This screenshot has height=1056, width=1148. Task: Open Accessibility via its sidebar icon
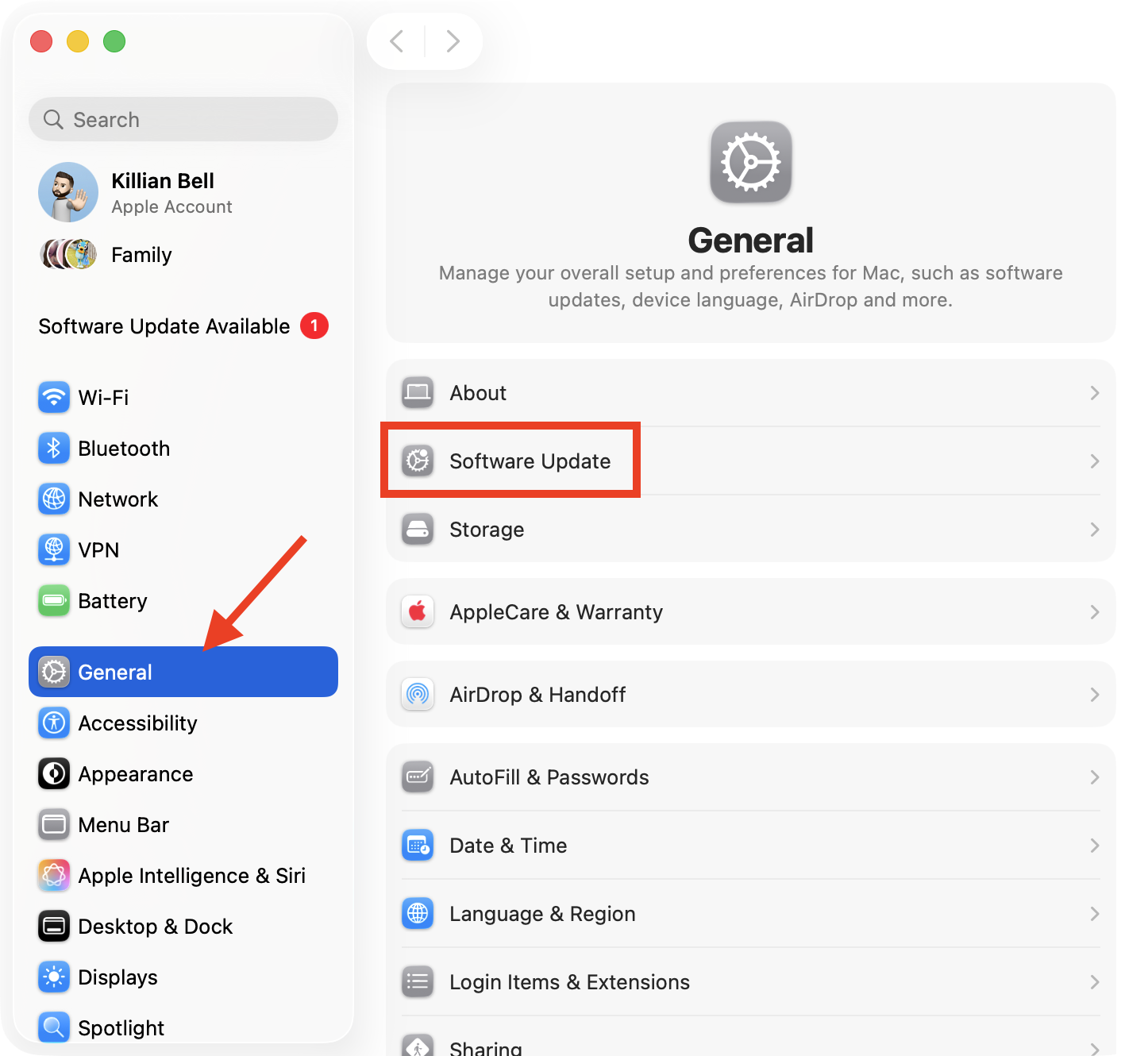tap(53, 723)
